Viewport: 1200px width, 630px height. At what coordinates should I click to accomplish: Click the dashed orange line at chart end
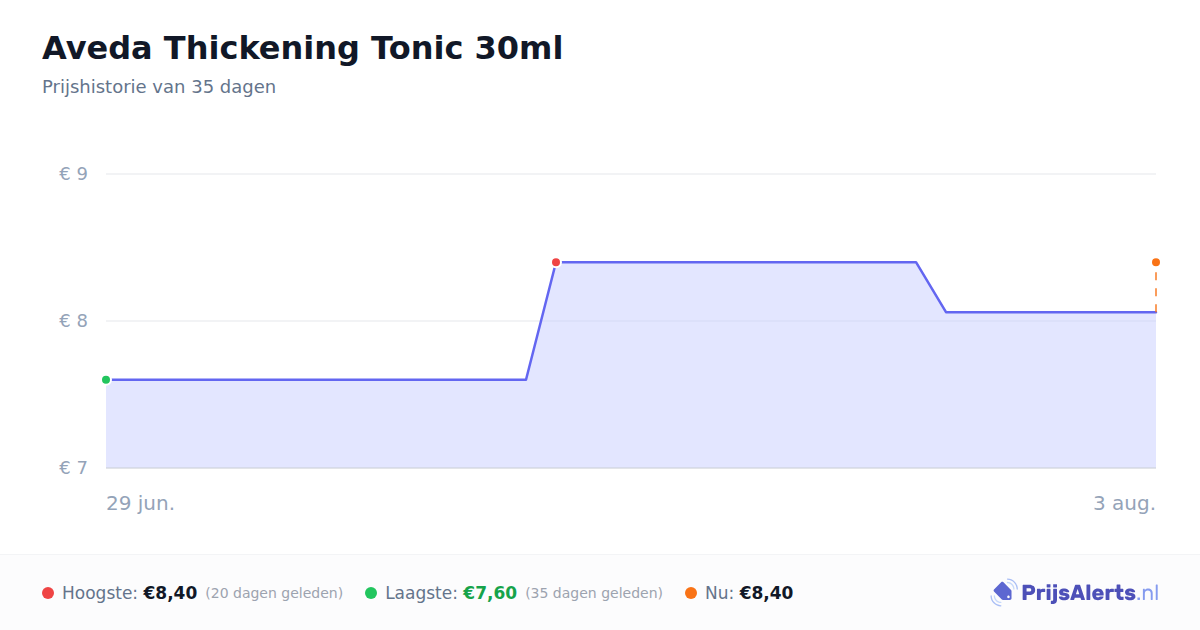1156,290
